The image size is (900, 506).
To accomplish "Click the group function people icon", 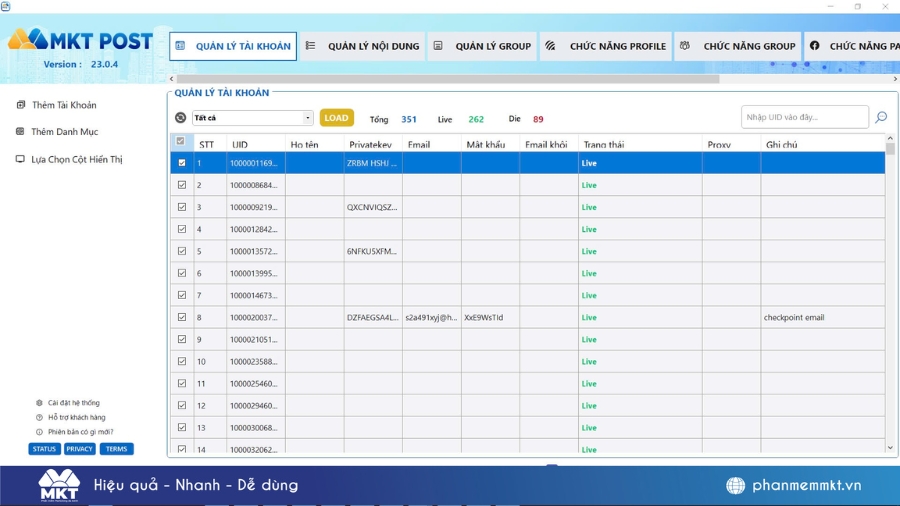I will coord(685,45).
